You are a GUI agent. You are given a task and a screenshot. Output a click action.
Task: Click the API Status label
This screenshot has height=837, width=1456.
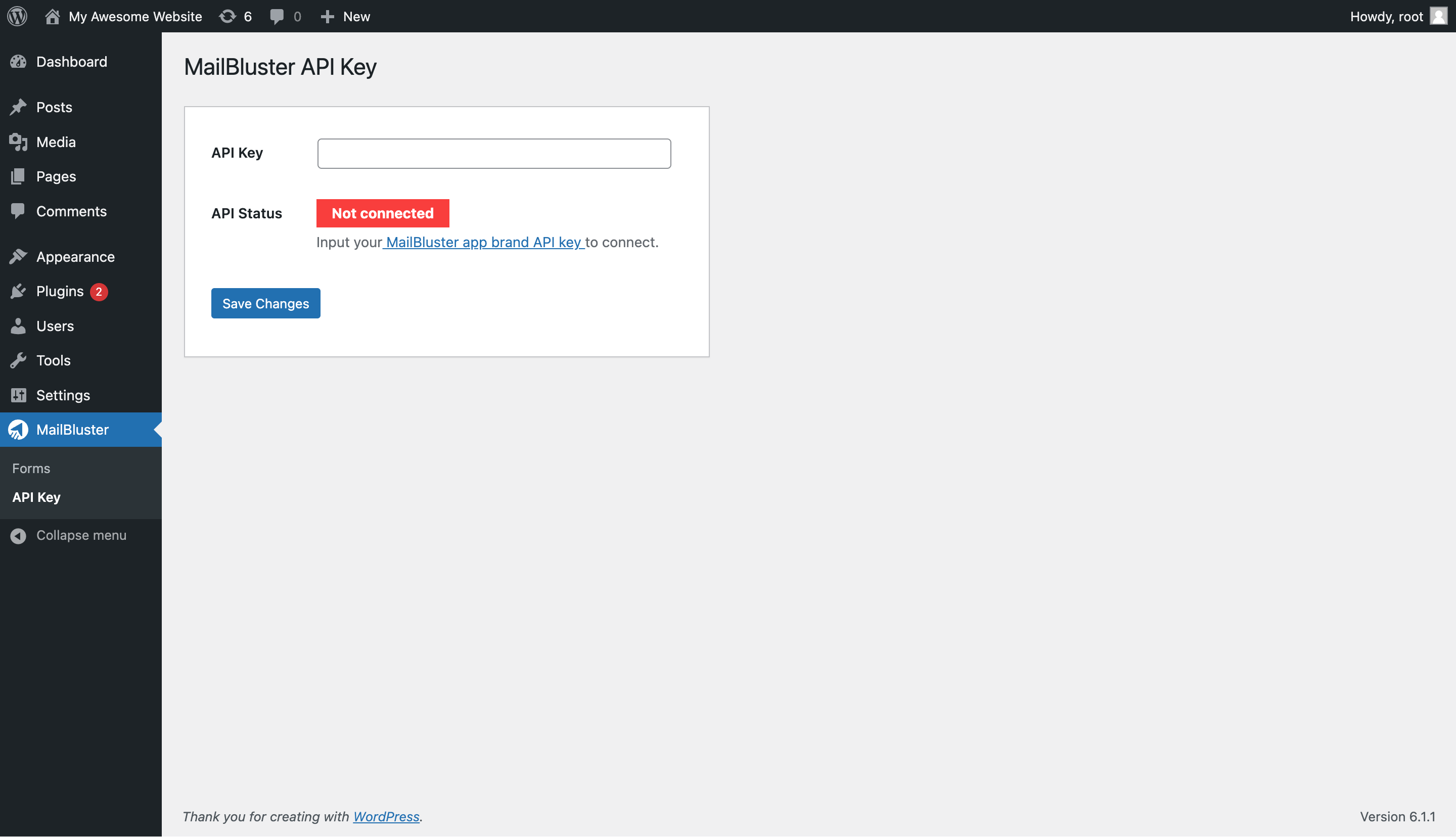(247, 213)
